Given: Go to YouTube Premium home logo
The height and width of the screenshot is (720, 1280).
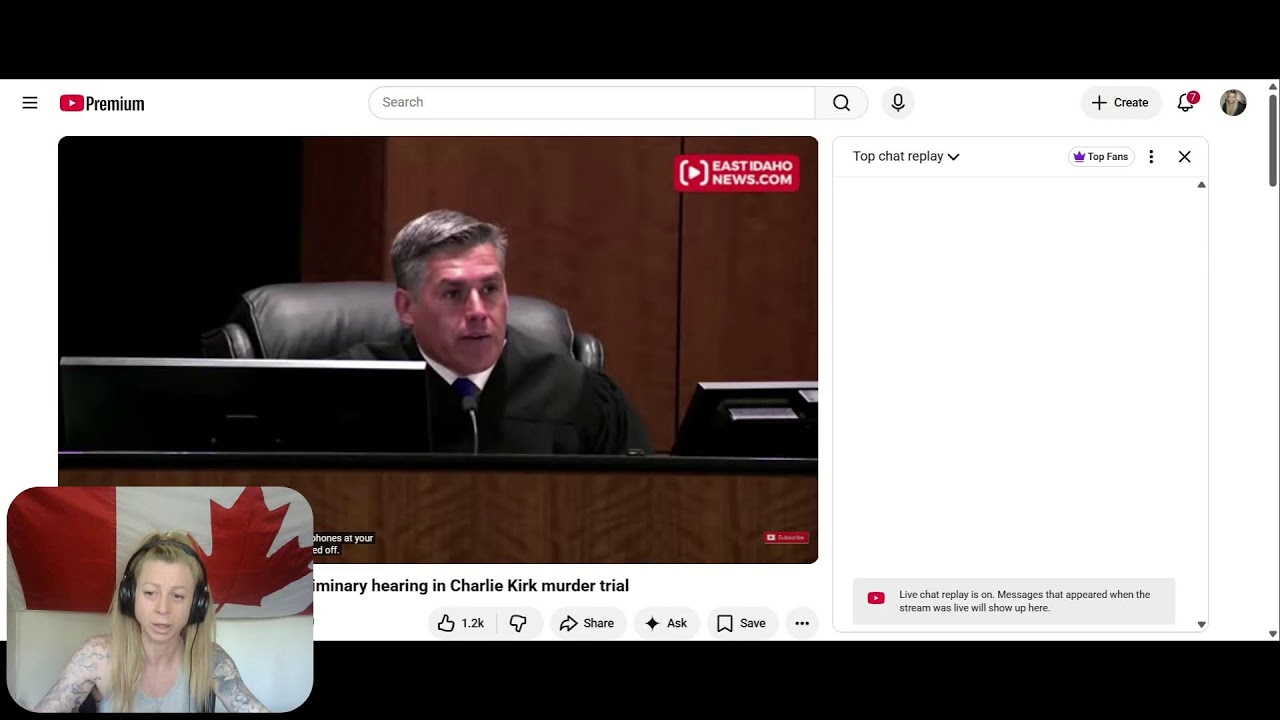Looking at the screenshot, I should (x=102, y=103).
